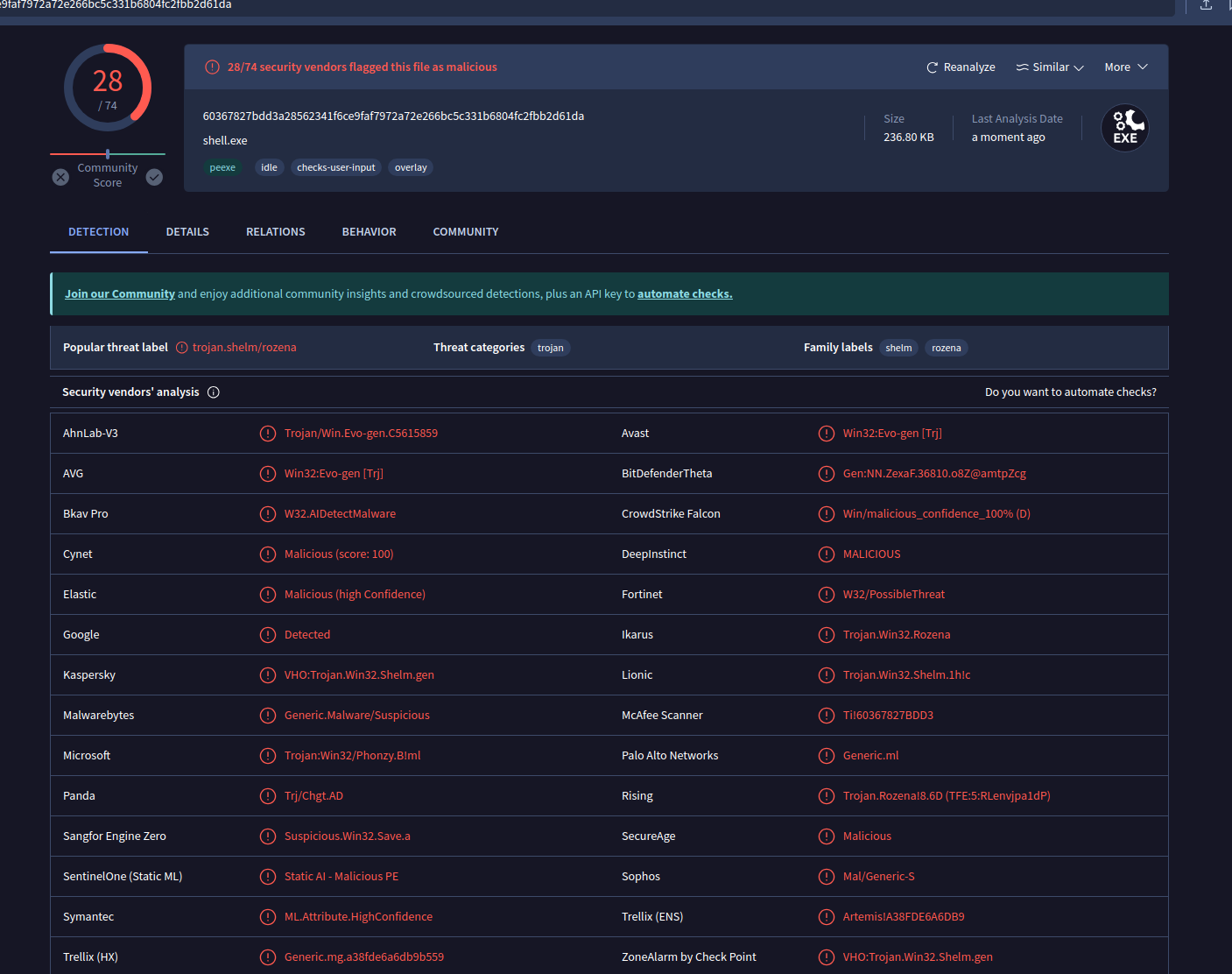
Task: Click the rozena family label chip
Action: click(x=946, y=348)
